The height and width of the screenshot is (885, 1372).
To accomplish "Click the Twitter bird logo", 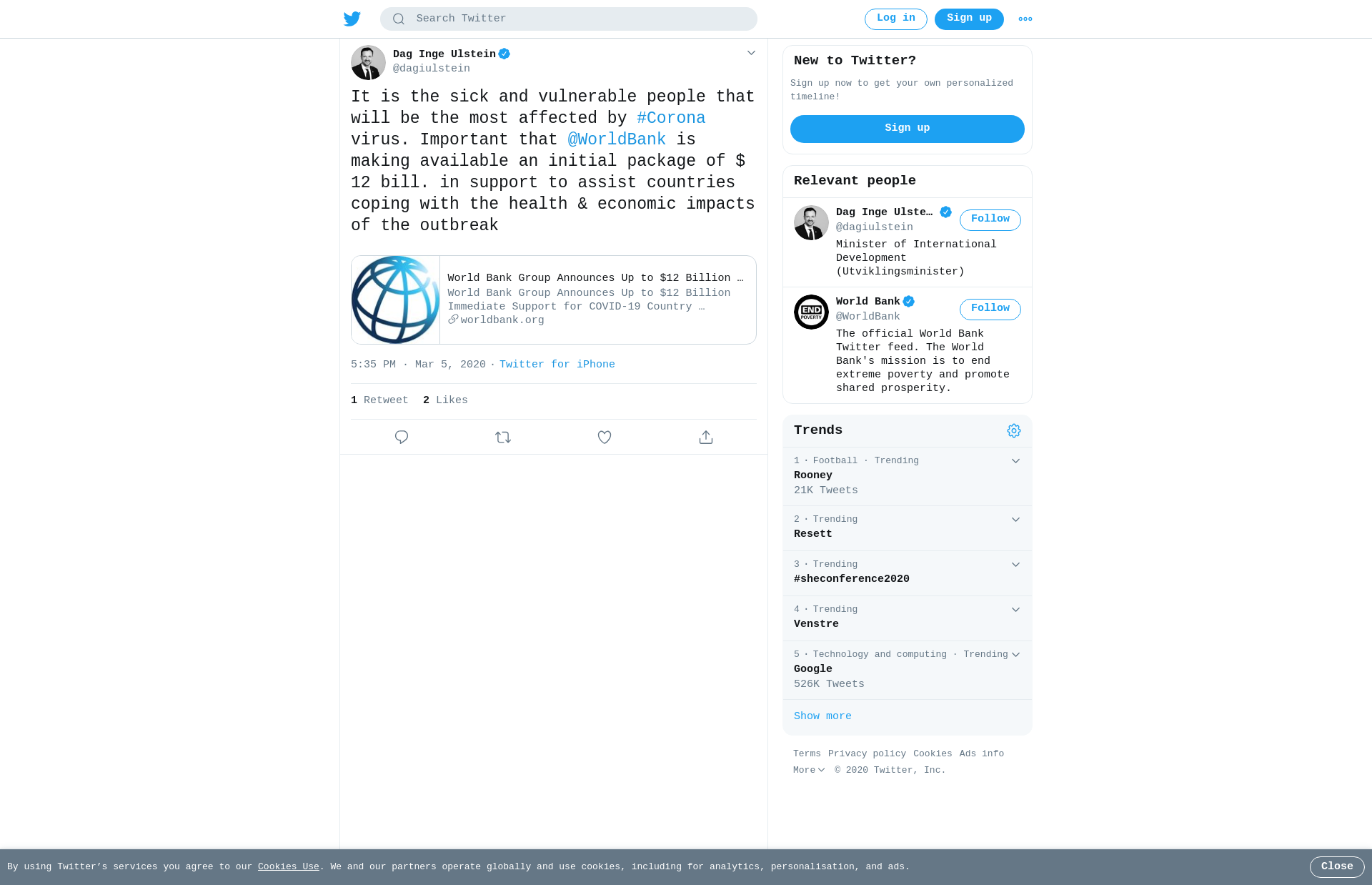I will [352, 19].
